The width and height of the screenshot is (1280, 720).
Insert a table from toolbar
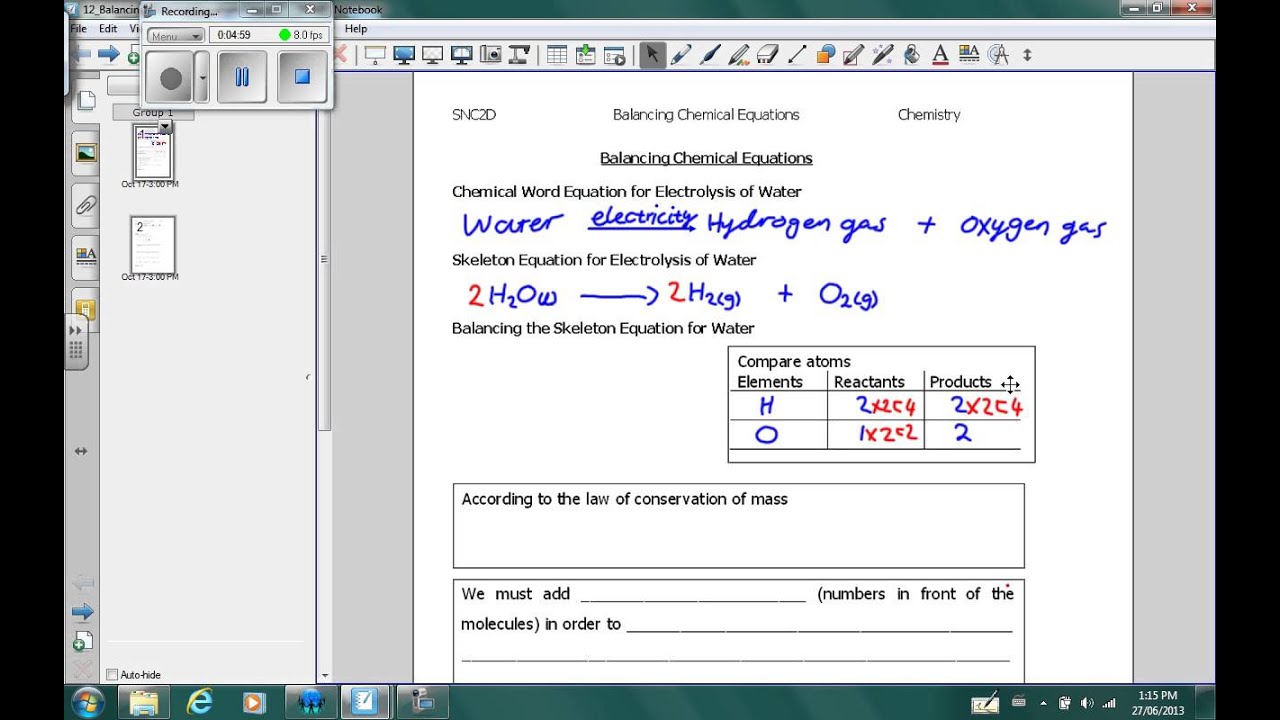tap(557, 55)
